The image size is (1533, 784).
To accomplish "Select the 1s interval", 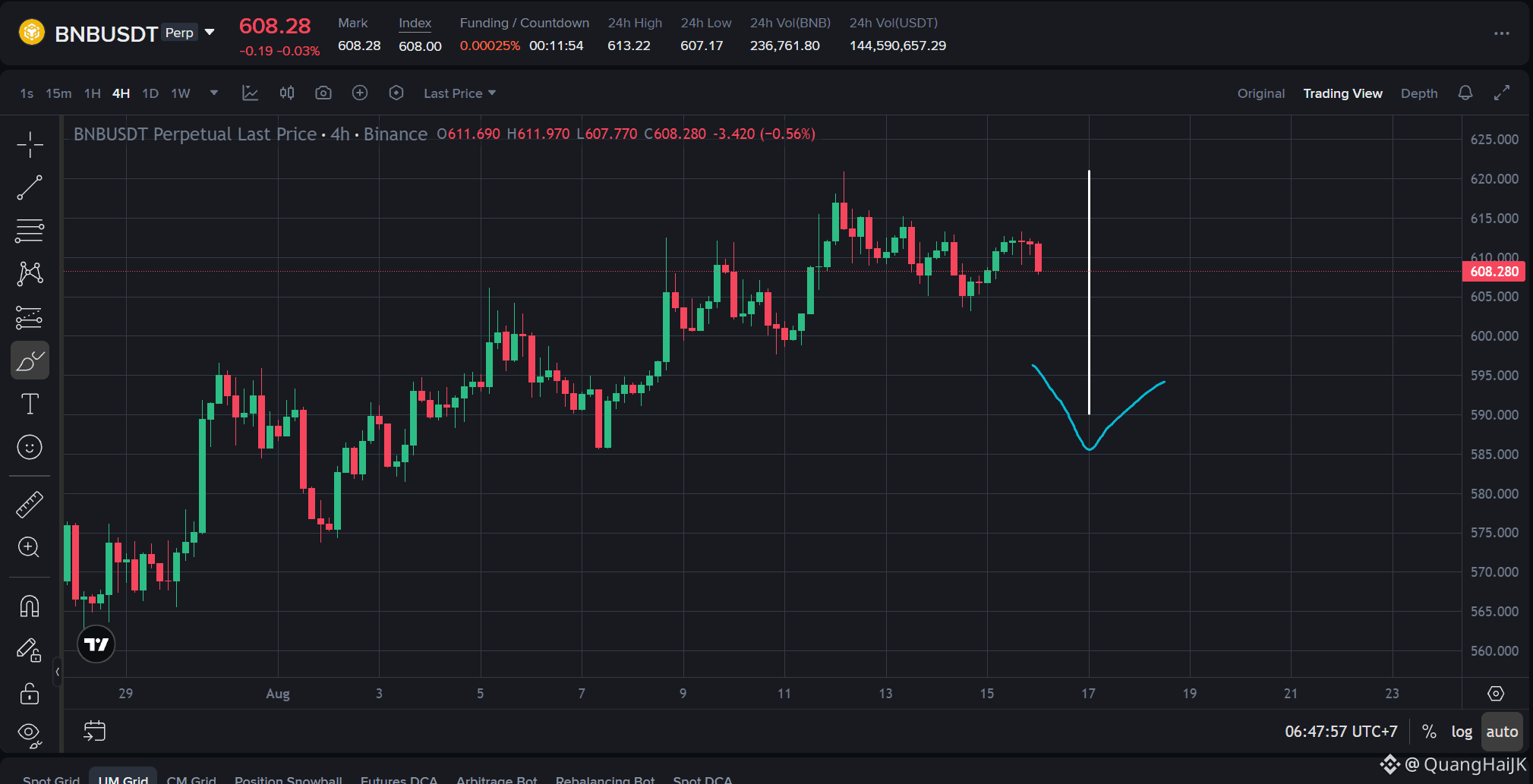I will point(27,93).
